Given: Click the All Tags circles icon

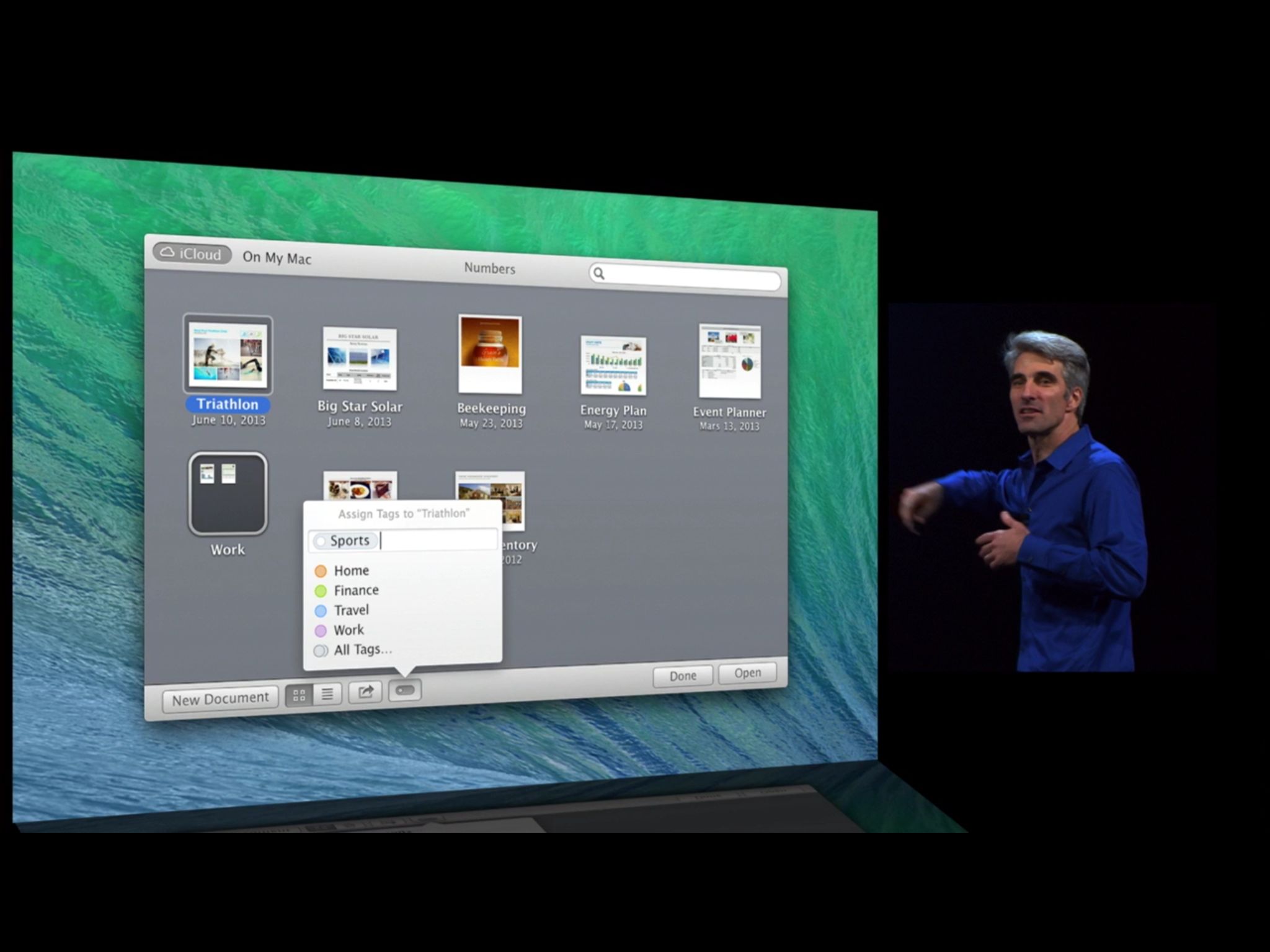Looking at the screenshot, I should pos(321,651).
